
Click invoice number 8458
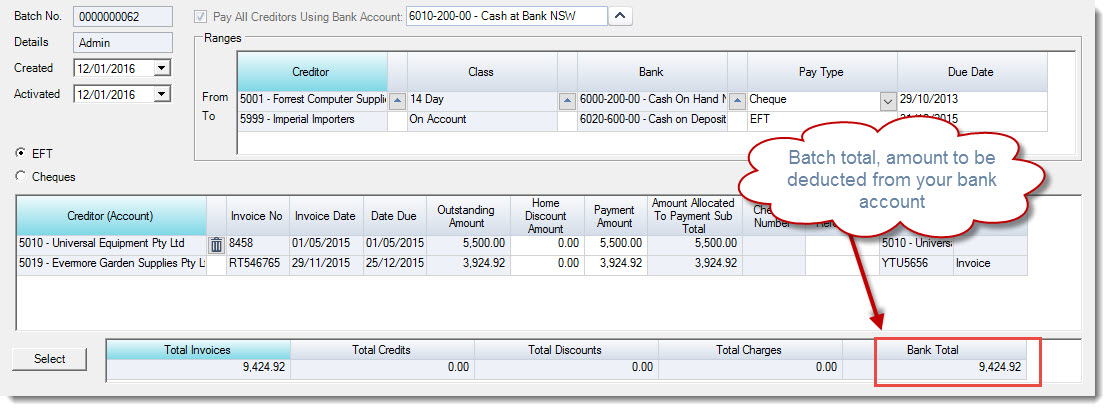pos(258,244)
